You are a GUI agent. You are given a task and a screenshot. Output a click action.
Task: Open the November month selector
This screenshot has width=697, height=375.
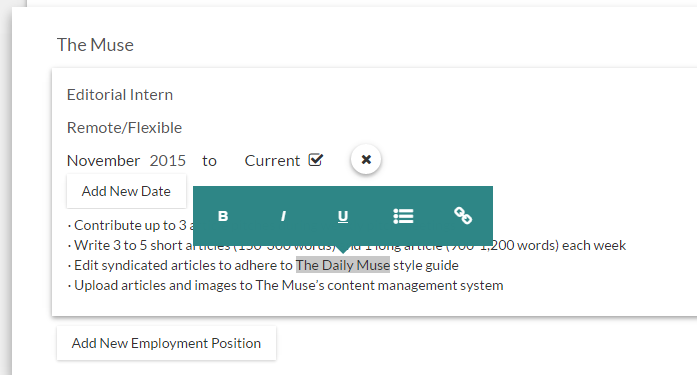click(x=104, y=160)
